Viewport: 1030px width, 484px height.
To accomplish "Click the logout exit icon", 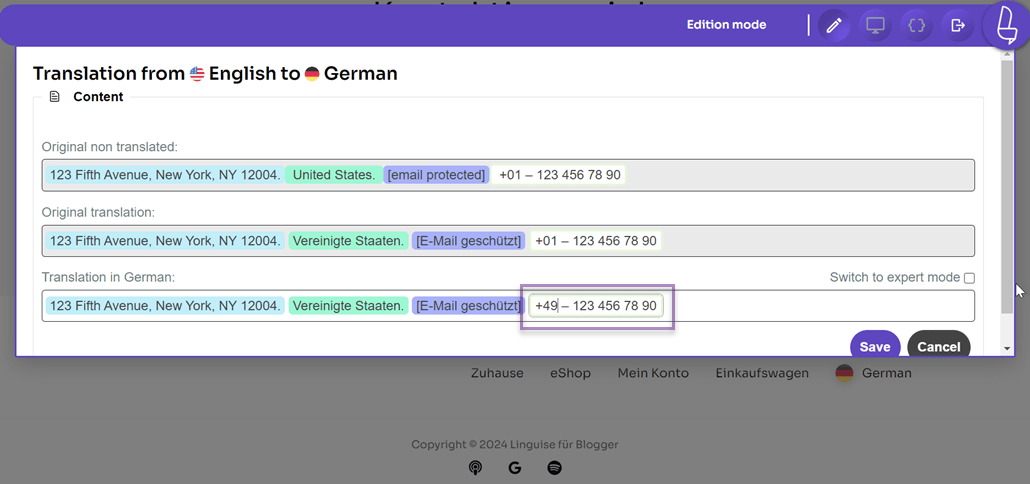I will (958, 26).
